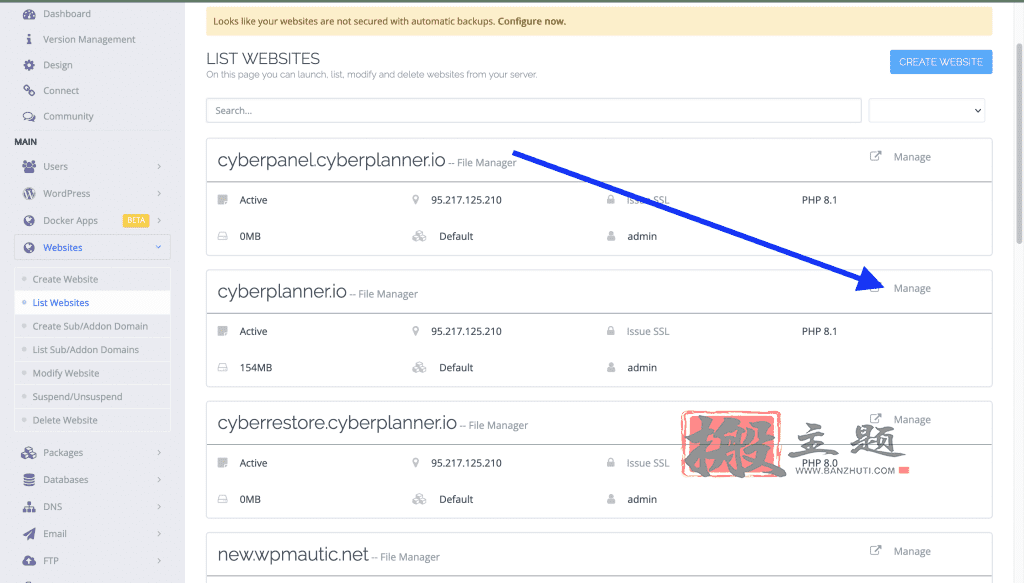This screenshot has height=583, width=1024.
Task: Collapse the Websites menu chevron
Action: [158, 247]
